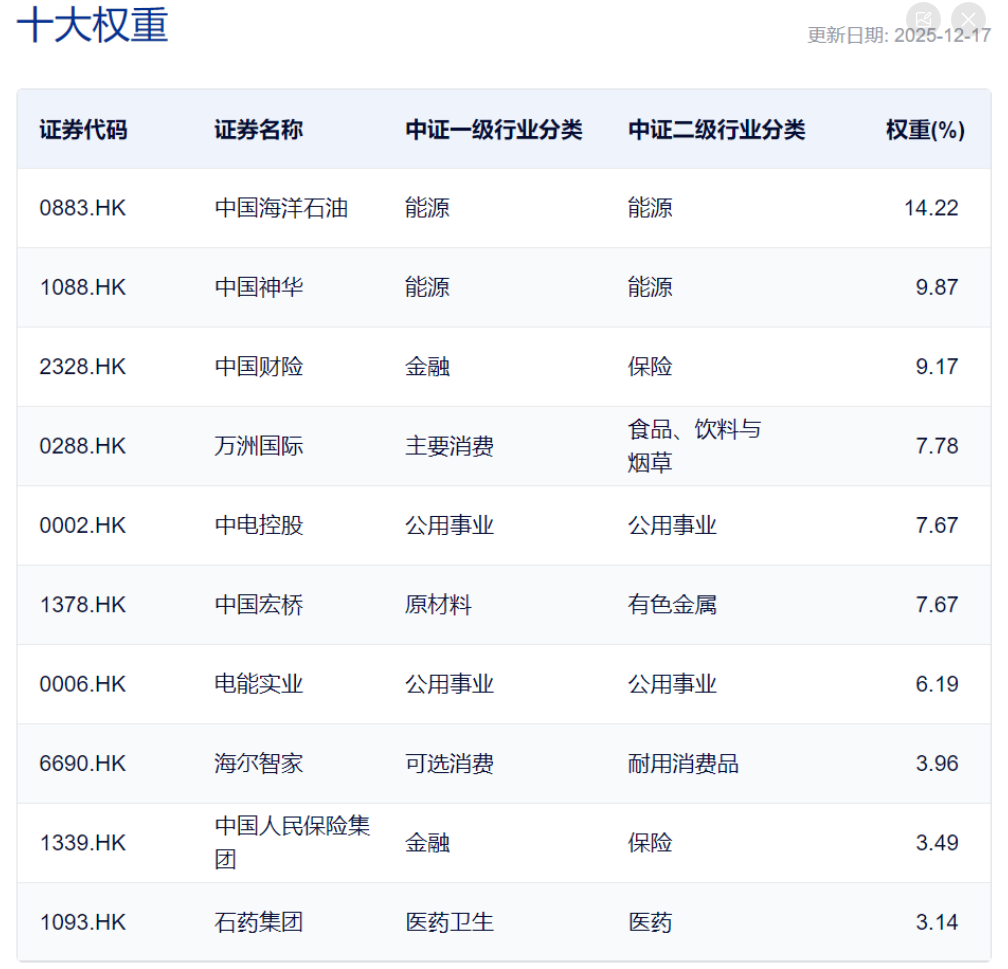
Task: Click the 主要消费 industry cell
Action: (x=449, y=446)
